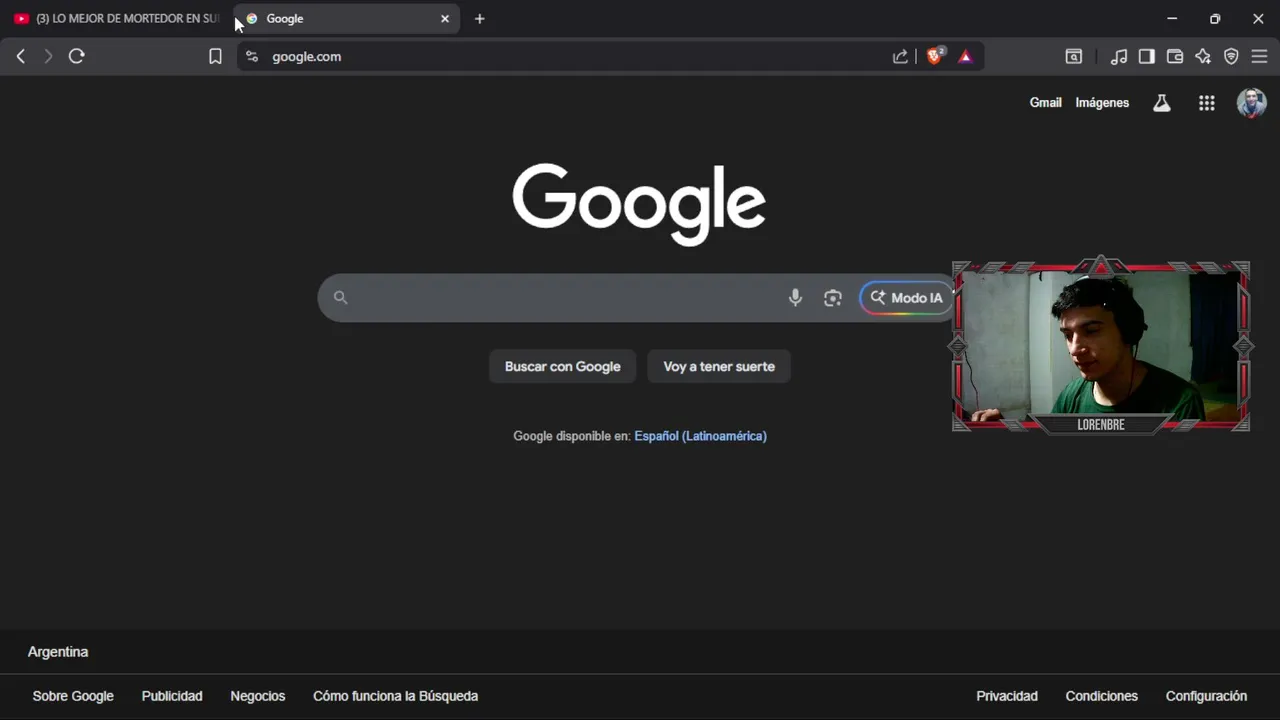Screen dimensions: 1280x720
Task: Open Privacidad footer link
Action: coord(1007,696)
